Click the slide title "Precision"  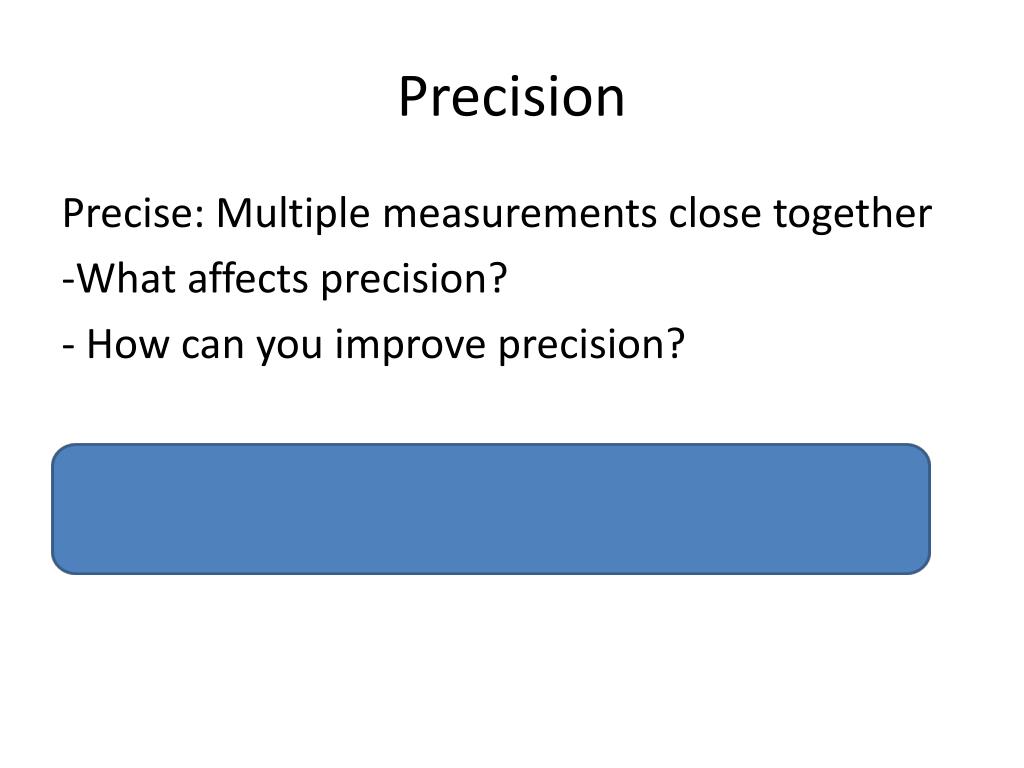click(511, 97)
